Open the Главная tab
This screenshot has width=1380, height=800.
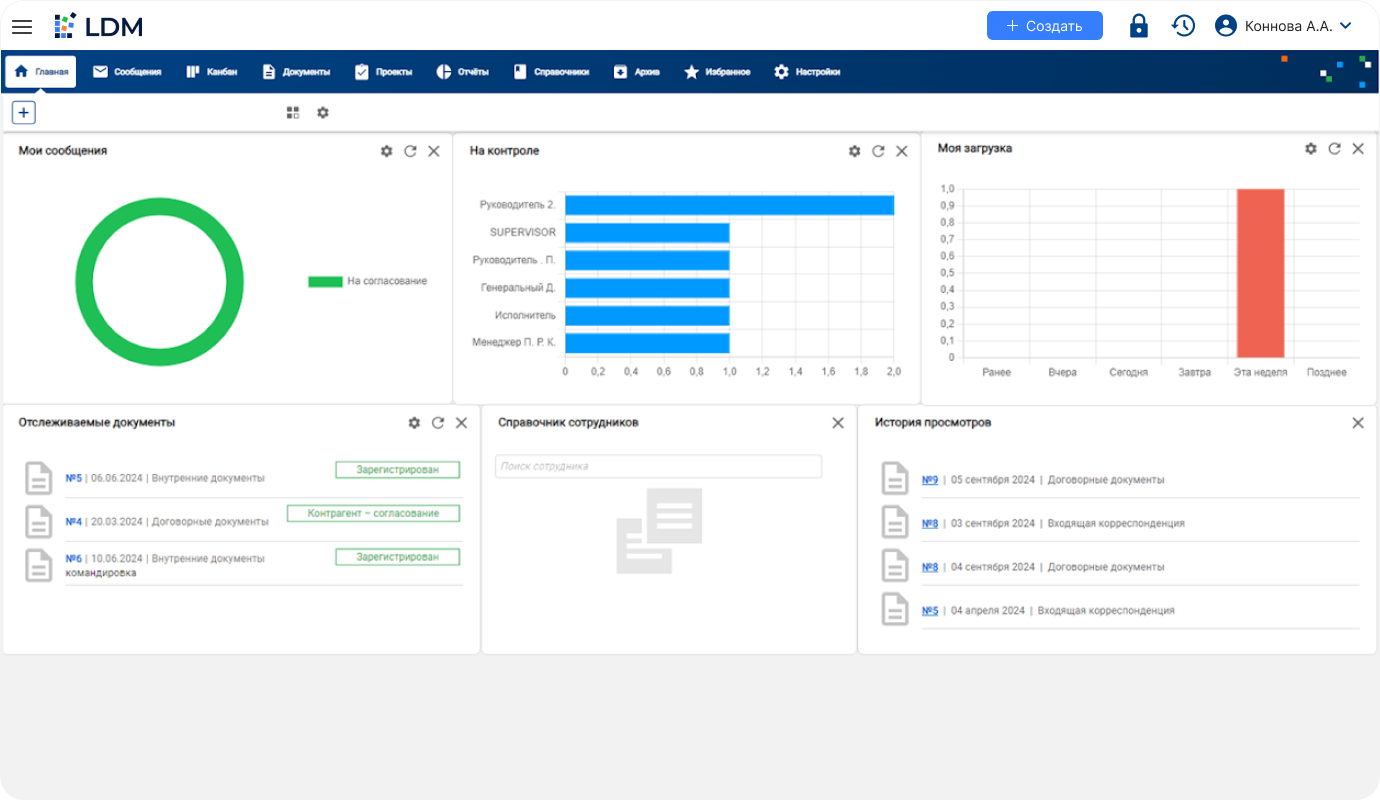click(x=41, y=72)
